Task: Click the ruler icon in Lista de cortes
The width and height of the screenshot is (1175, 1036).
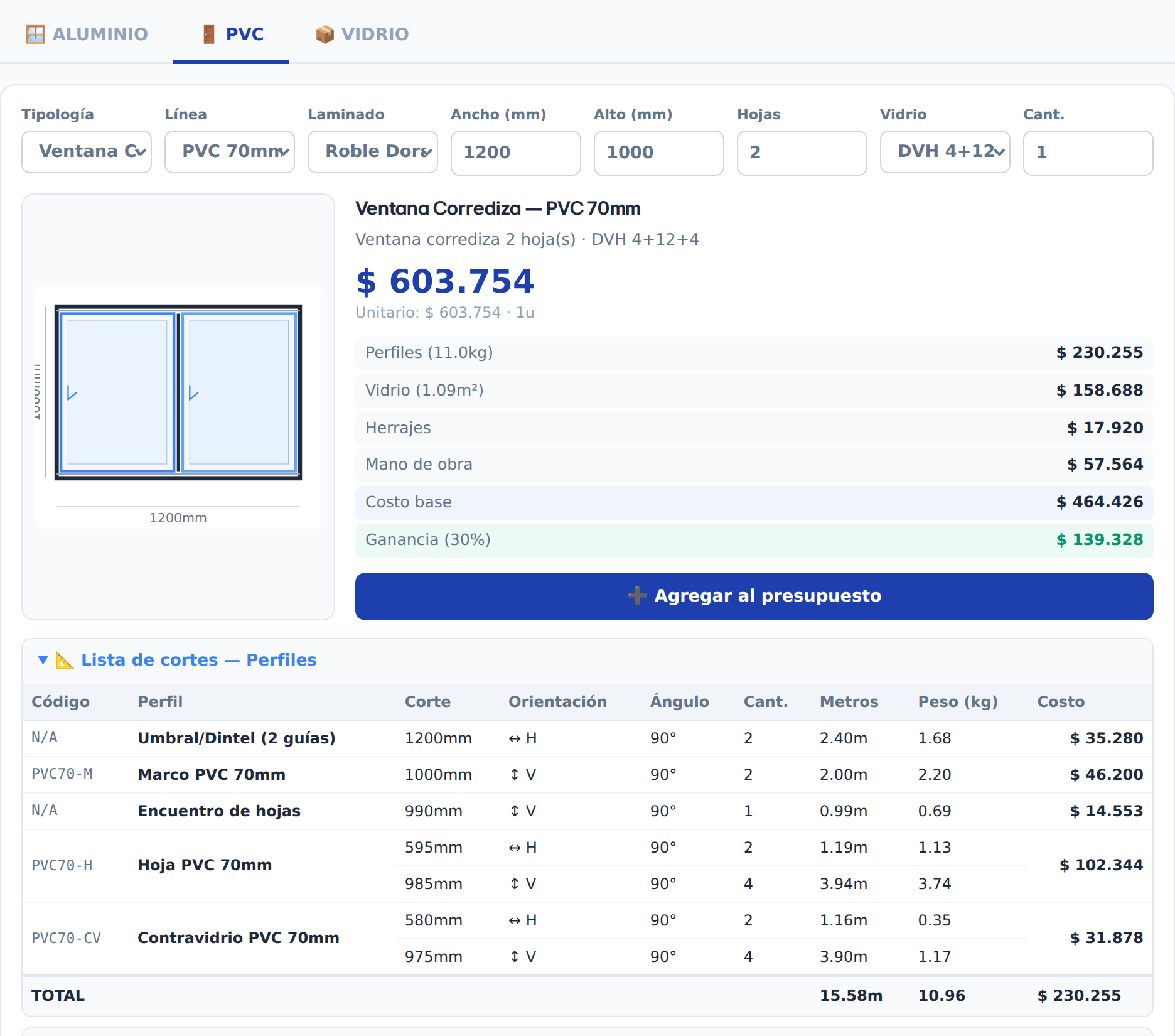Action: 65,660
